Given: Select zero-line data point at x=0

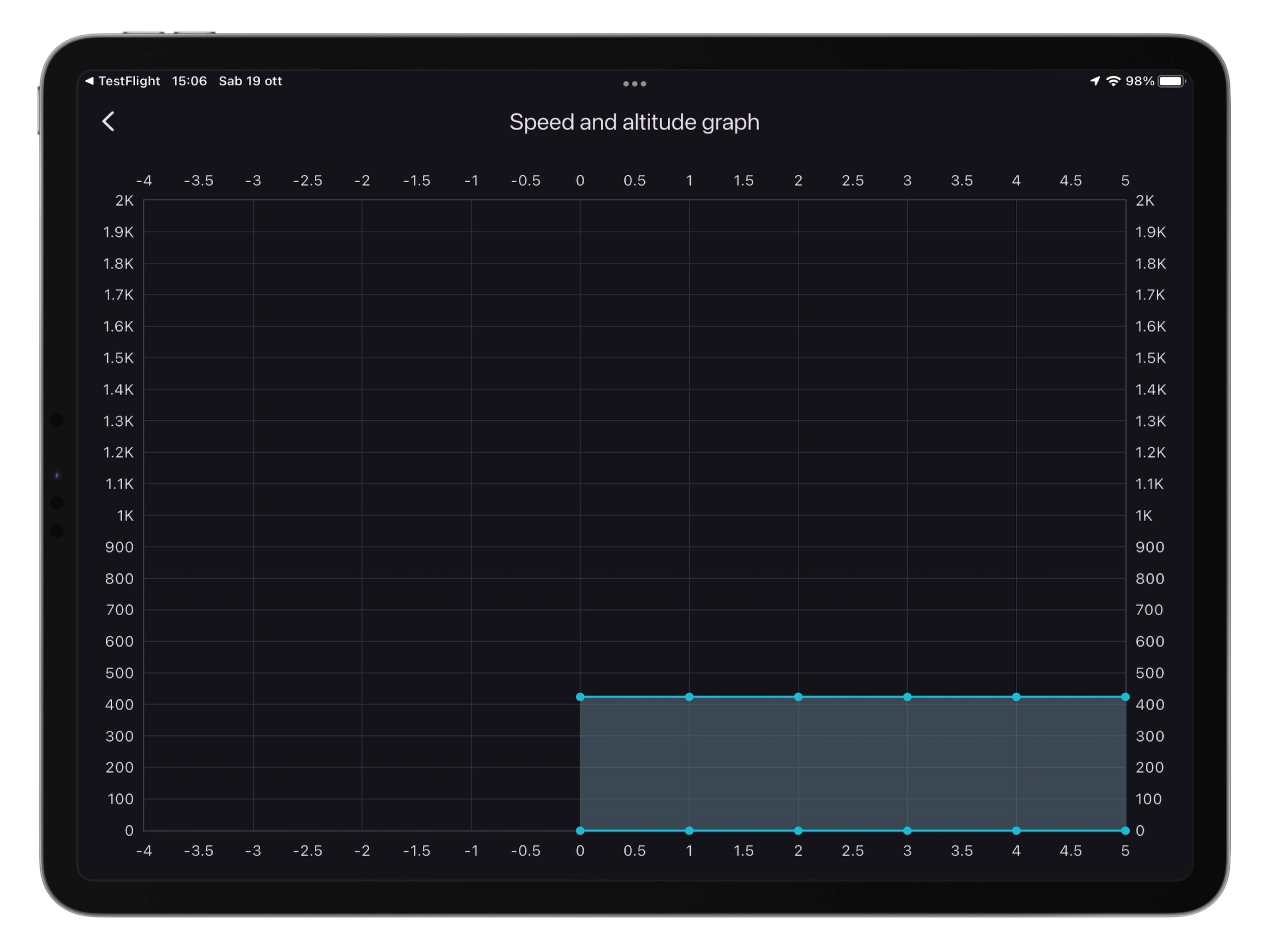Looking at the screenshot, I should [x=580, y=830].
